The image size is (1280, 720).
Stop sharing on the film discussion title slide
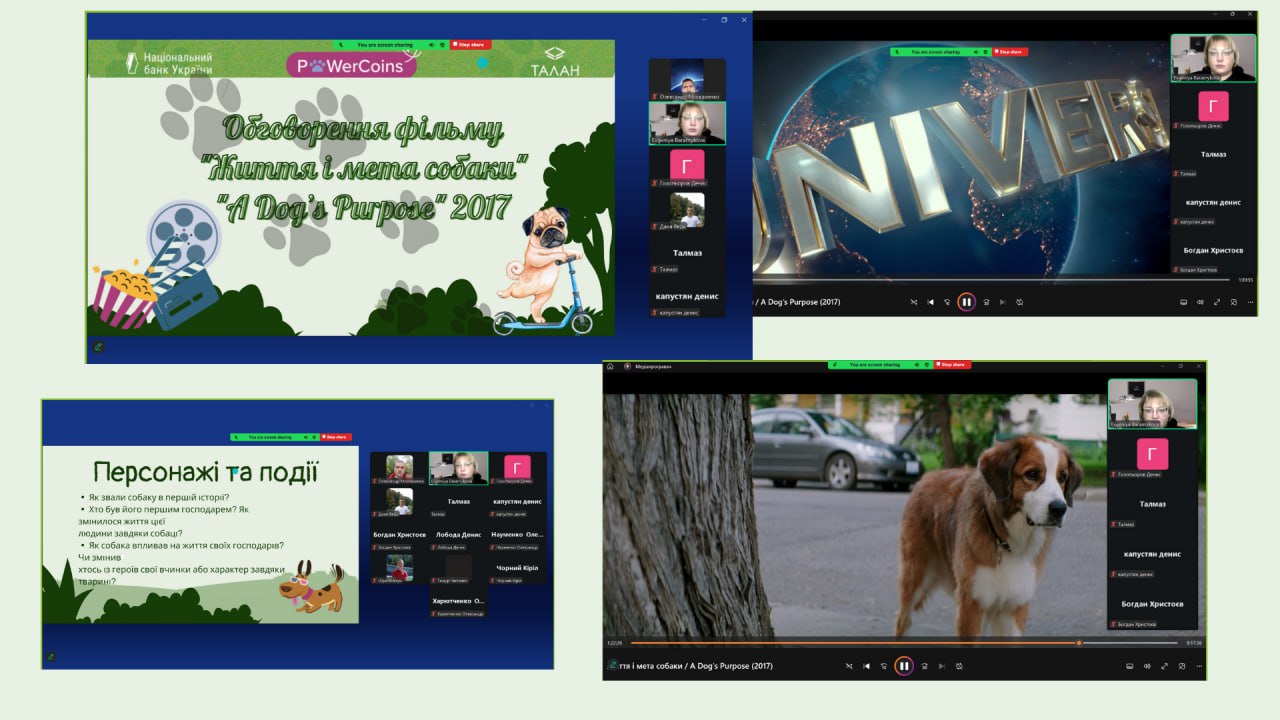pyautogui.click(x=471, y=45)
